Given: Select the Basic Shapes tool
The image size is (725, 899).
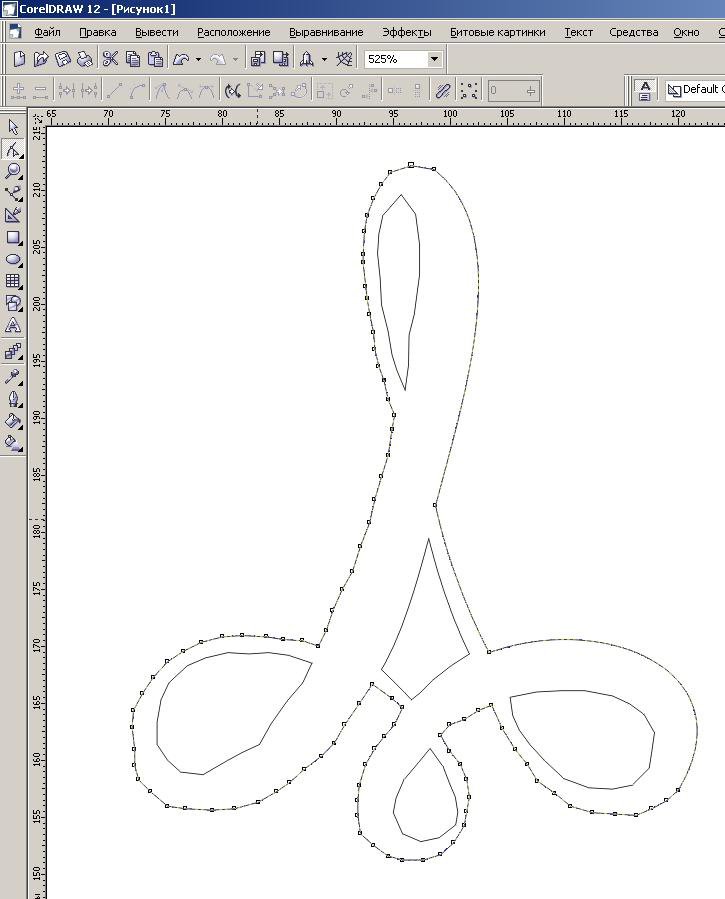Looking at the screenshot, I should 13,303.
